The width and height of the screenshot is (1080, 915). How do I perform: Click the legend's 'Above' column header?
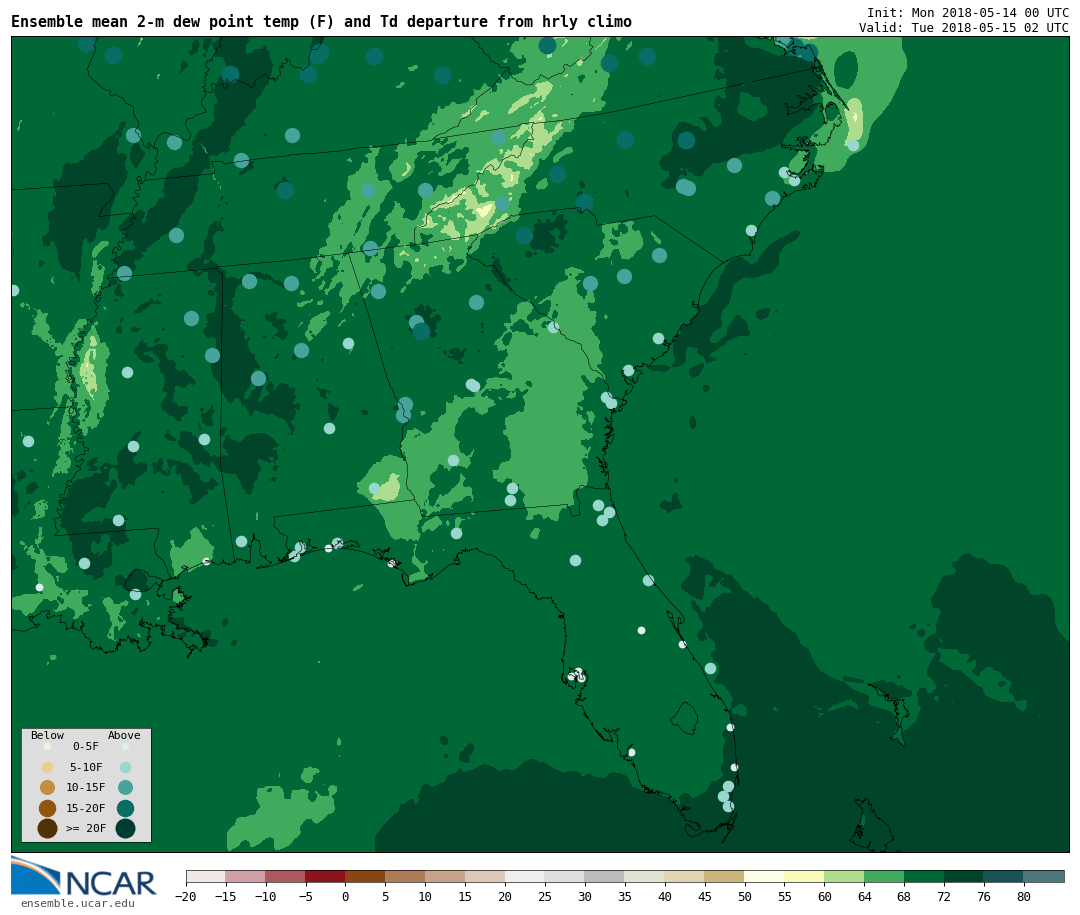[124, 735]
